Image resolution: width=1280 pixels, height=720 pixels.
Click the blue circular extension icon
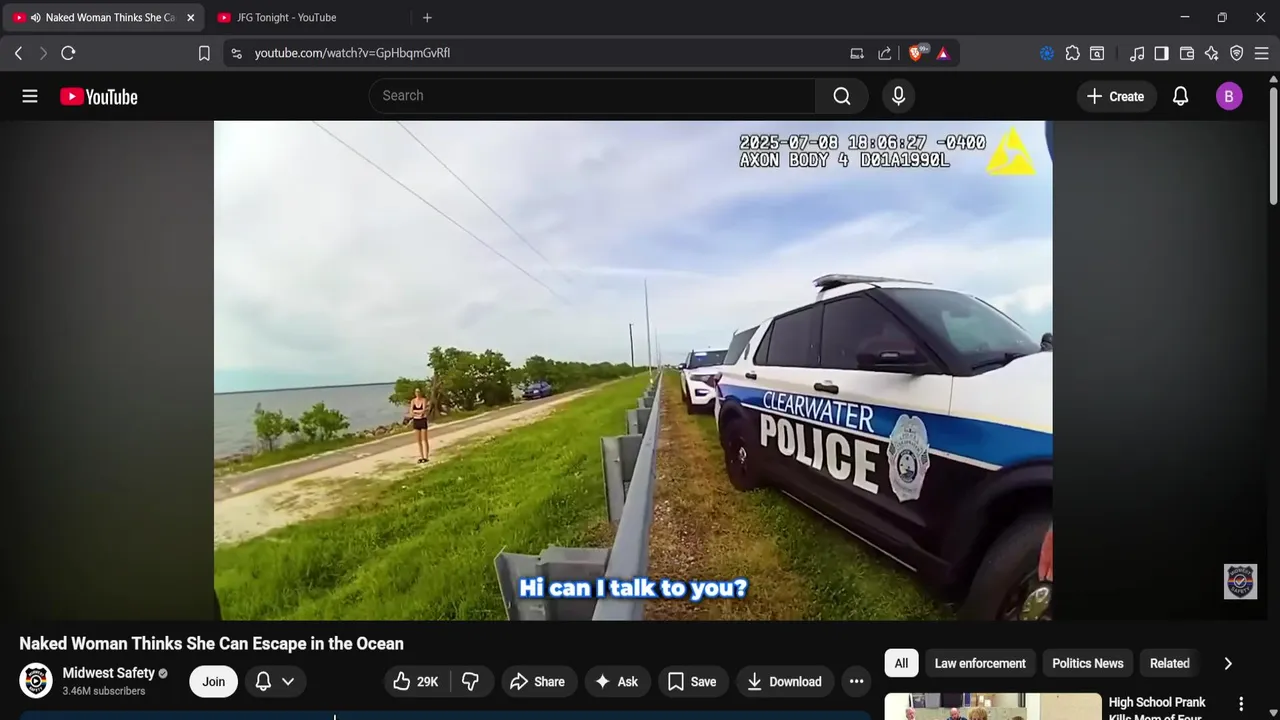pyautogui.click(x=1047, y=53)
